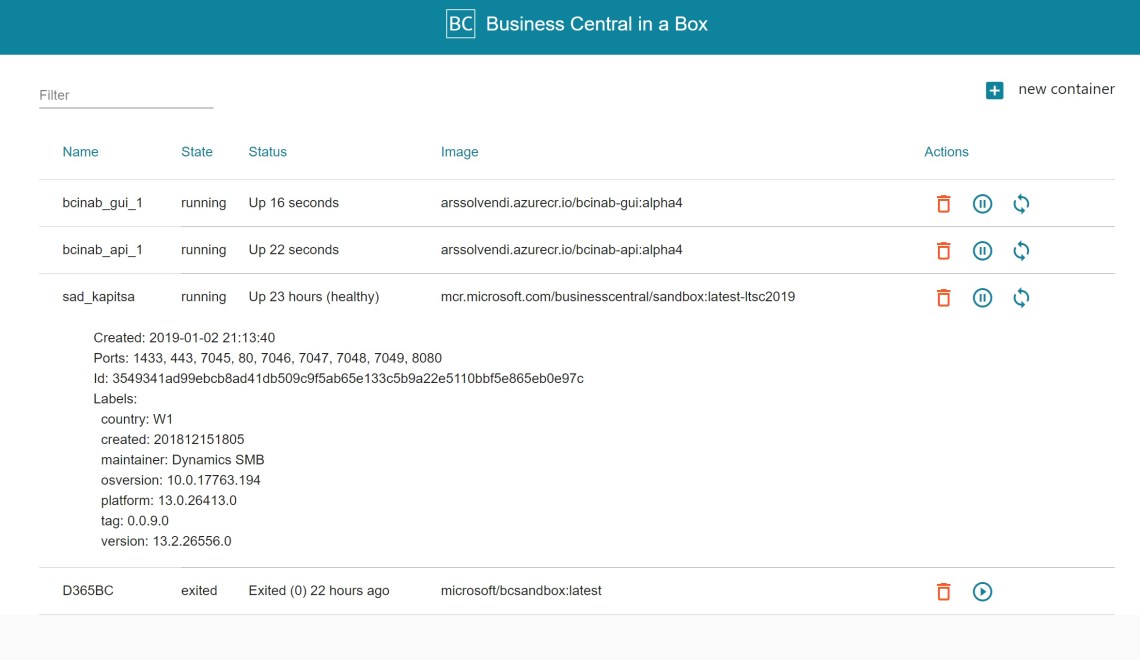Delete the bcinab_api_1 container
This screenshot has height=660, width=1140.
point(942,251)
